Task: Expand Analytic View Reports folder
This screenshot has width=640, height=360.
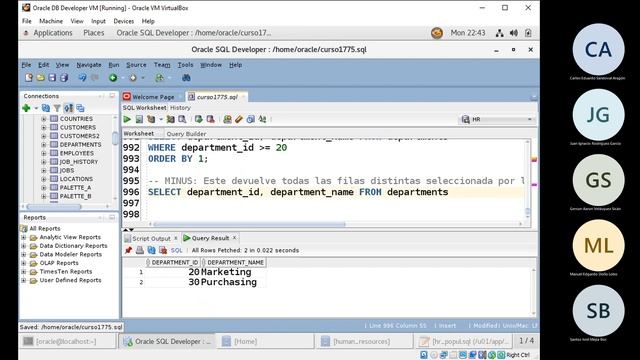Action: coord(24,237)
